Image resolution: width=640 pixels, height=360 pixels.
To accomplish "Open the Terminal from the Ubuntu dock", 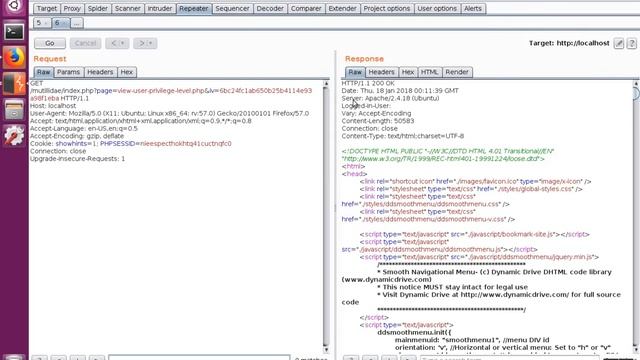I will [14, 31].
